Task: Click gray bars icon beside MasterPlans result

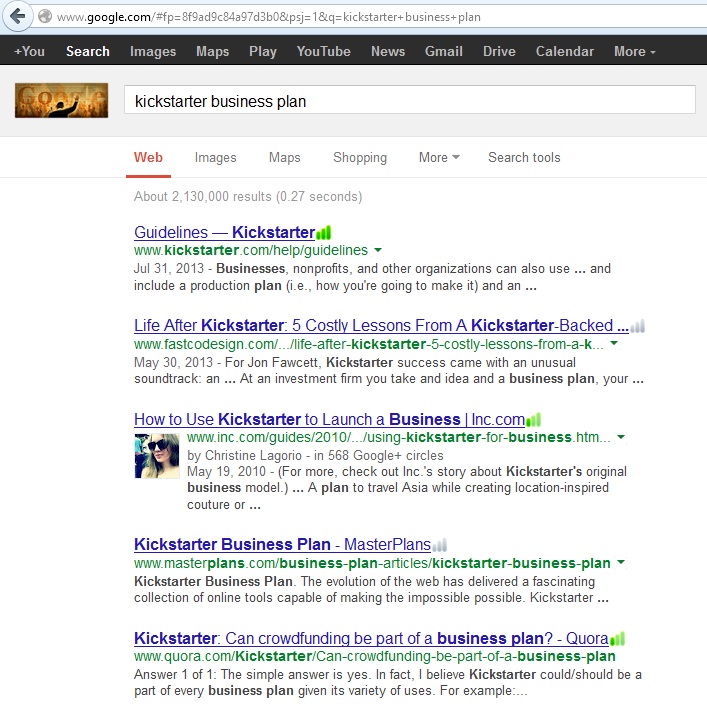Action: pos(439,545)
